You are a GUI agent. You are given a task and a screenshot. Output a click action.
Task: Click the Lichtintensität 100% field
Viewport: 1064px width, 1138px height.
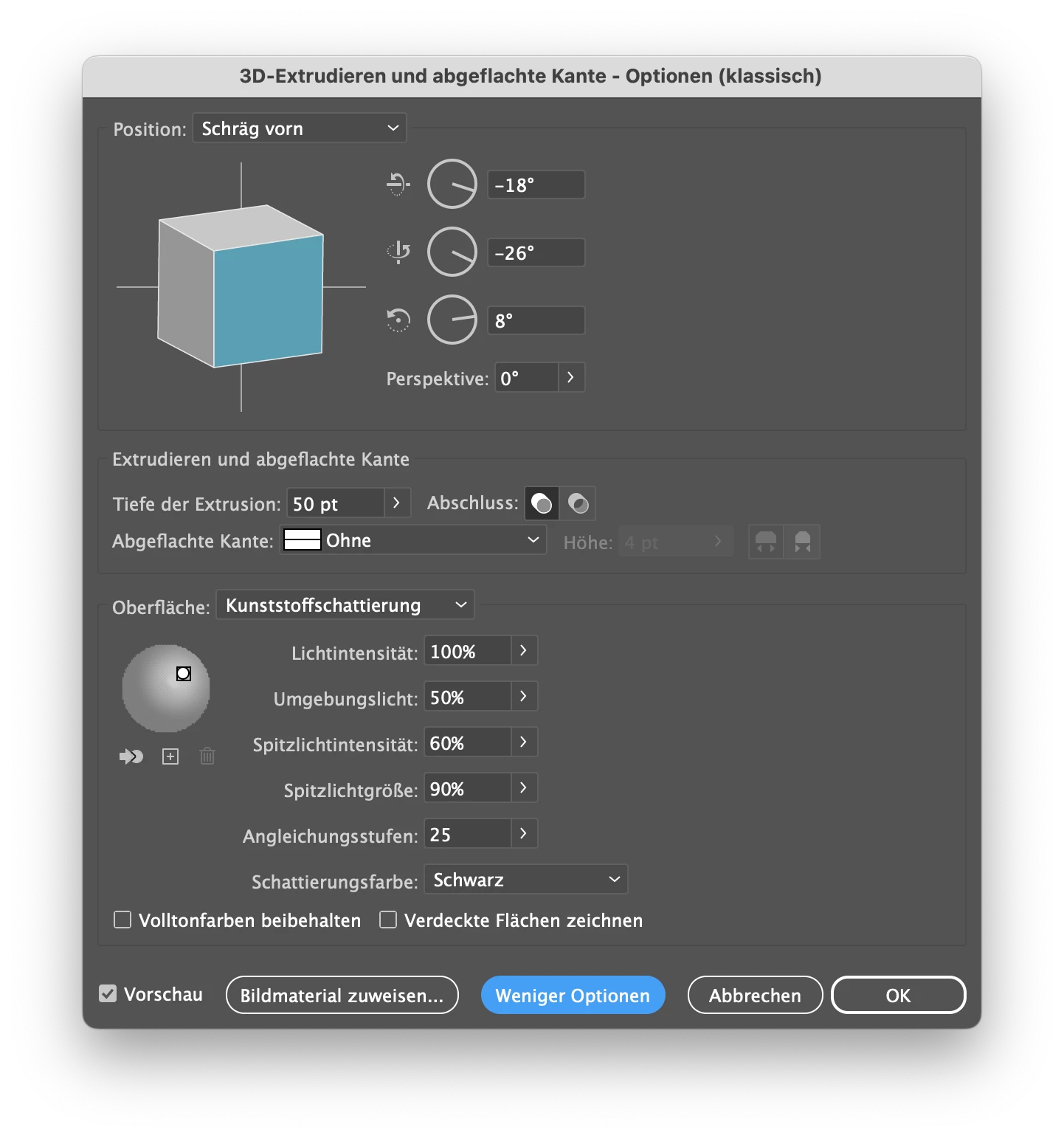pyautogui.click(x=468, y=651)
